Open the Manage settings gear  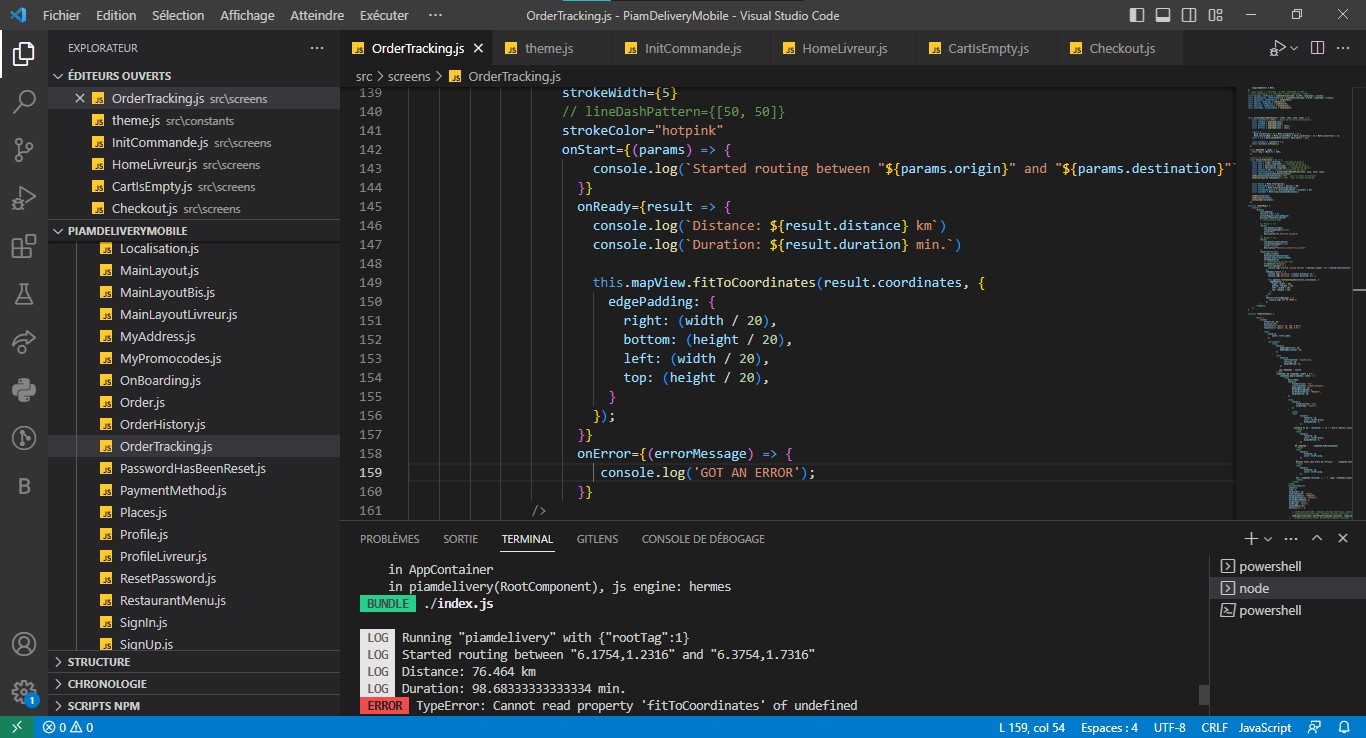tap(23, 692)
